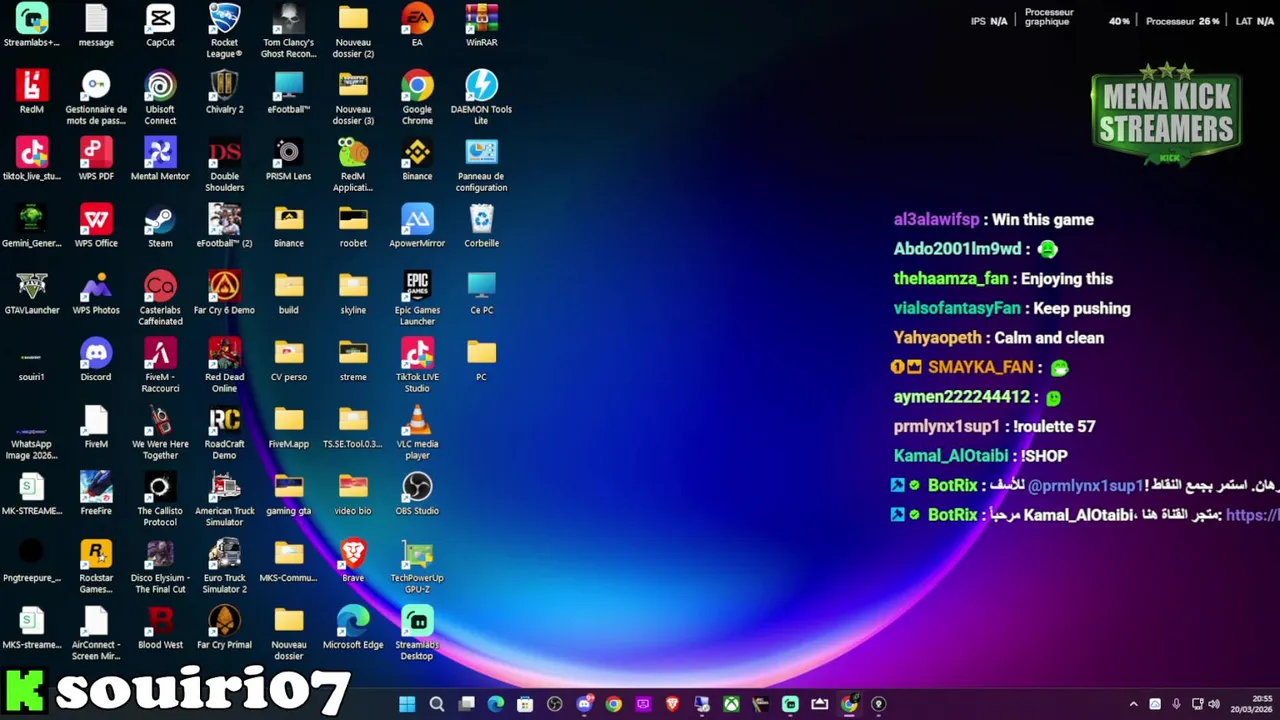This screenshot has width=1280, height=720.
Task: Select the Disco Elysium Final Cut icon
Action: [x=160, y=566]
